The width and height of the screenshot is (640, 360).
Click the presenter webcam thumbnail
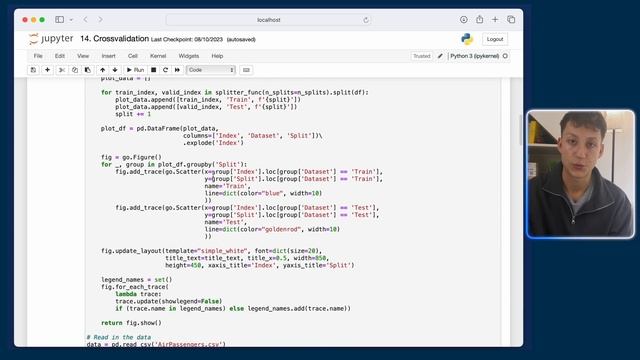tap(580, 174)
